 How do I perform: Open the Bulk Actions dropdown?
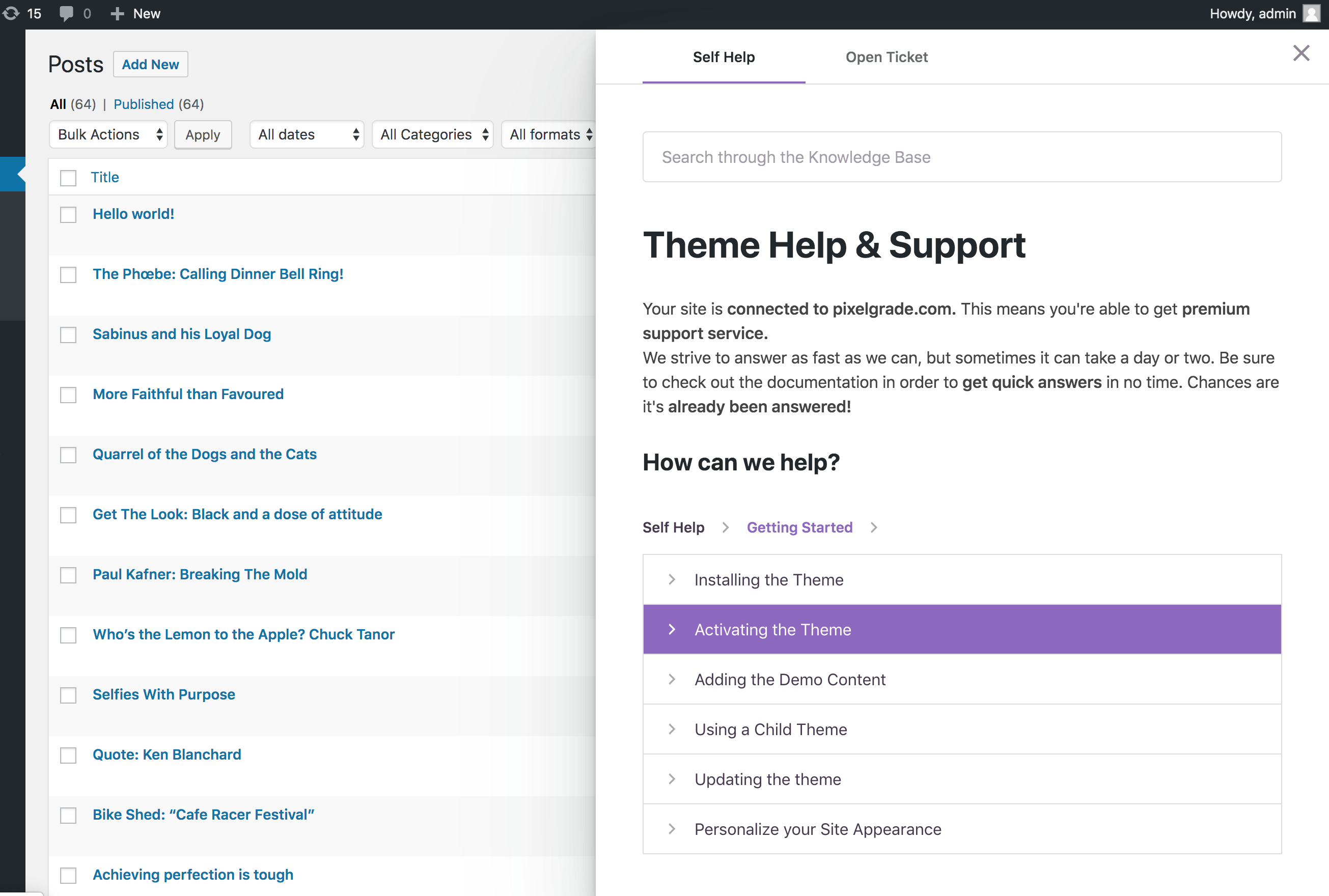point(108,134)
